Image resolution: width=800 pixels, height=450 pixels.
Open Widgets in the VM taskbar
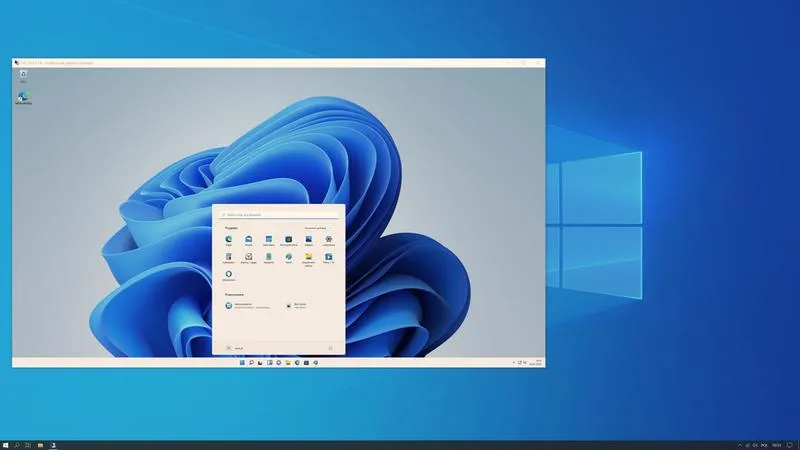pos(269,363)
